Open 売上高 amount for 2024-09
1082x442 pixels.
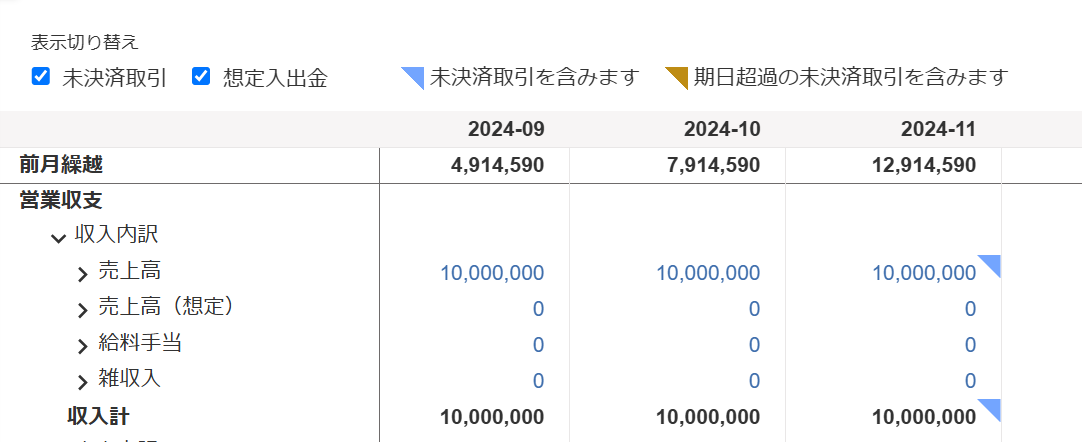click(x=492, y=273)
